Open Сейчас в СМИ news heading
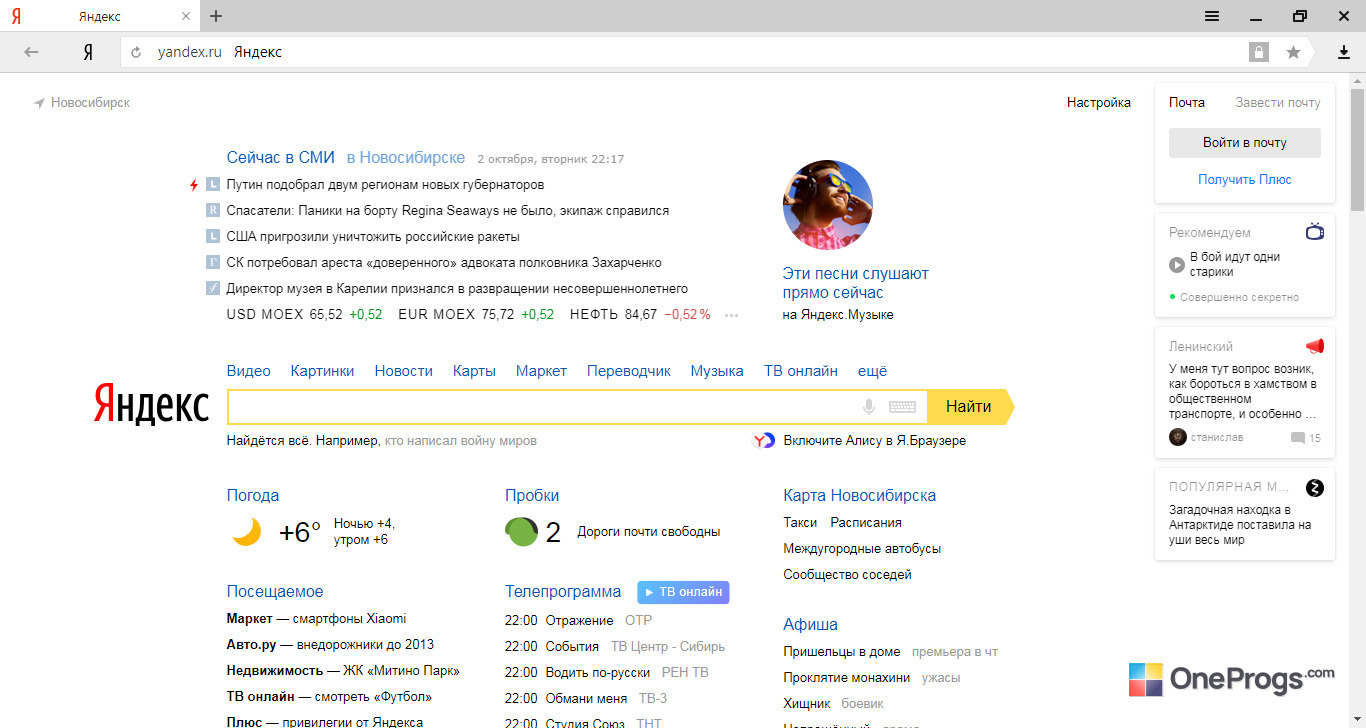Image resolution: width=1366 pixels, height=728 pixels. pos(281,158)
